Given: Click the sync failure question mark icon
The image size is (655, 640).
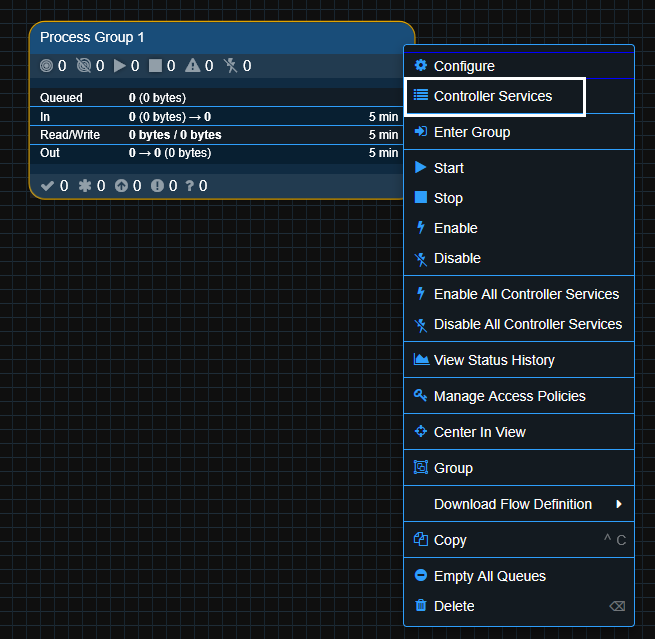Looking at the screenshot, I should (190, 185).
